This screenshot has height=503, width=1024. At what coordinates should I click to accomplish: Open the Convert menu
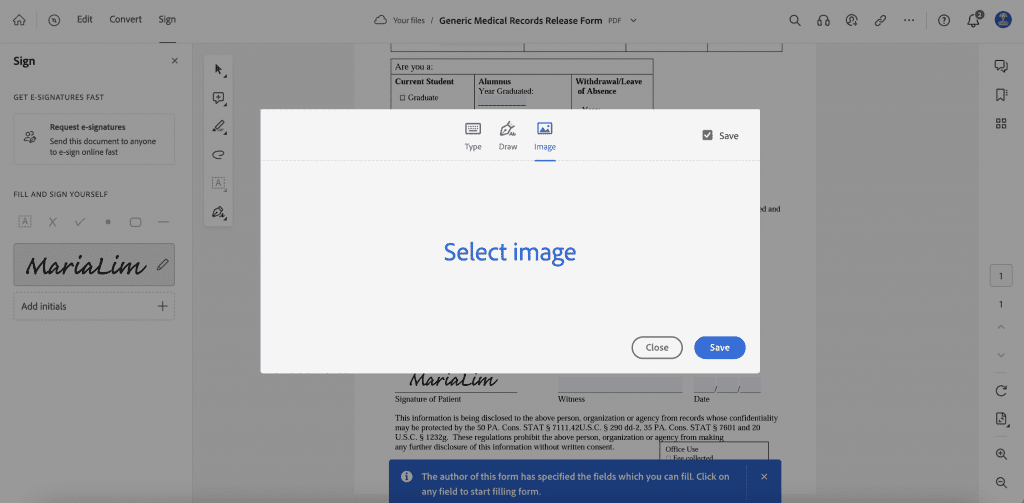(x=125, y=20)
